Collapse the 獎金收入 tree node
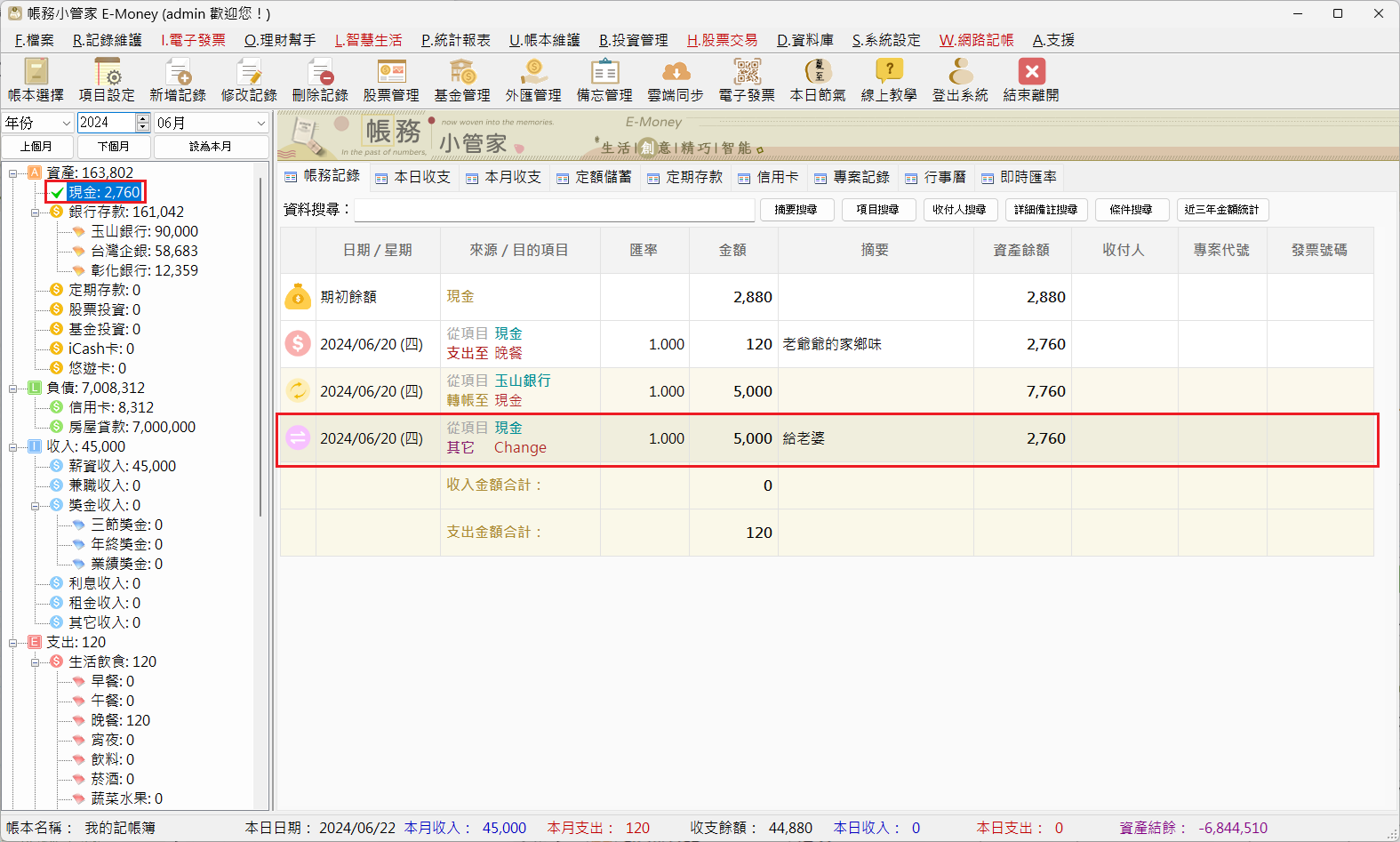Viewport: 1400px width, 842px height. click(x=36, y=505)
